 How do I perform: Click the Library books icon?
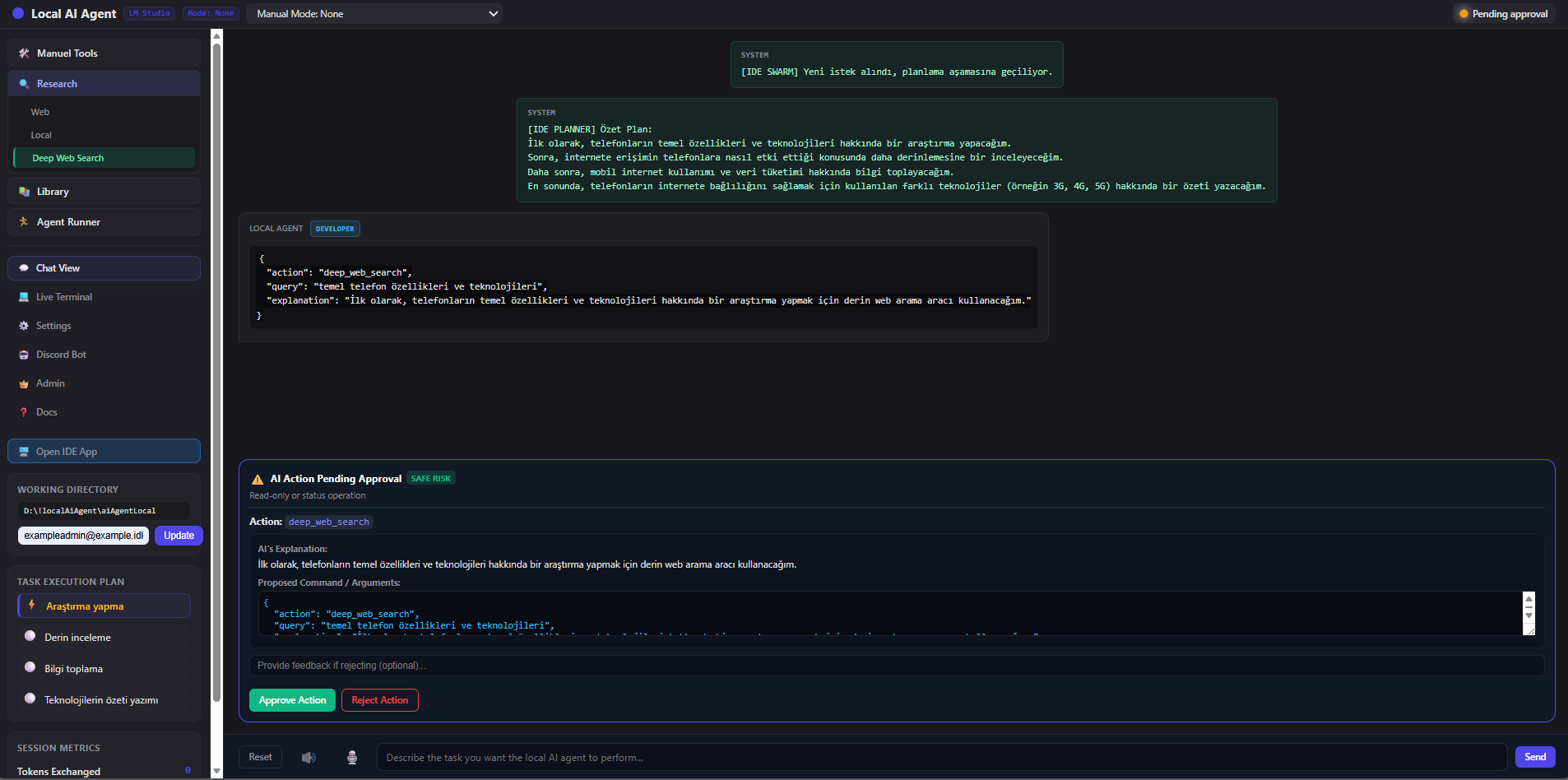click(24, 192)
